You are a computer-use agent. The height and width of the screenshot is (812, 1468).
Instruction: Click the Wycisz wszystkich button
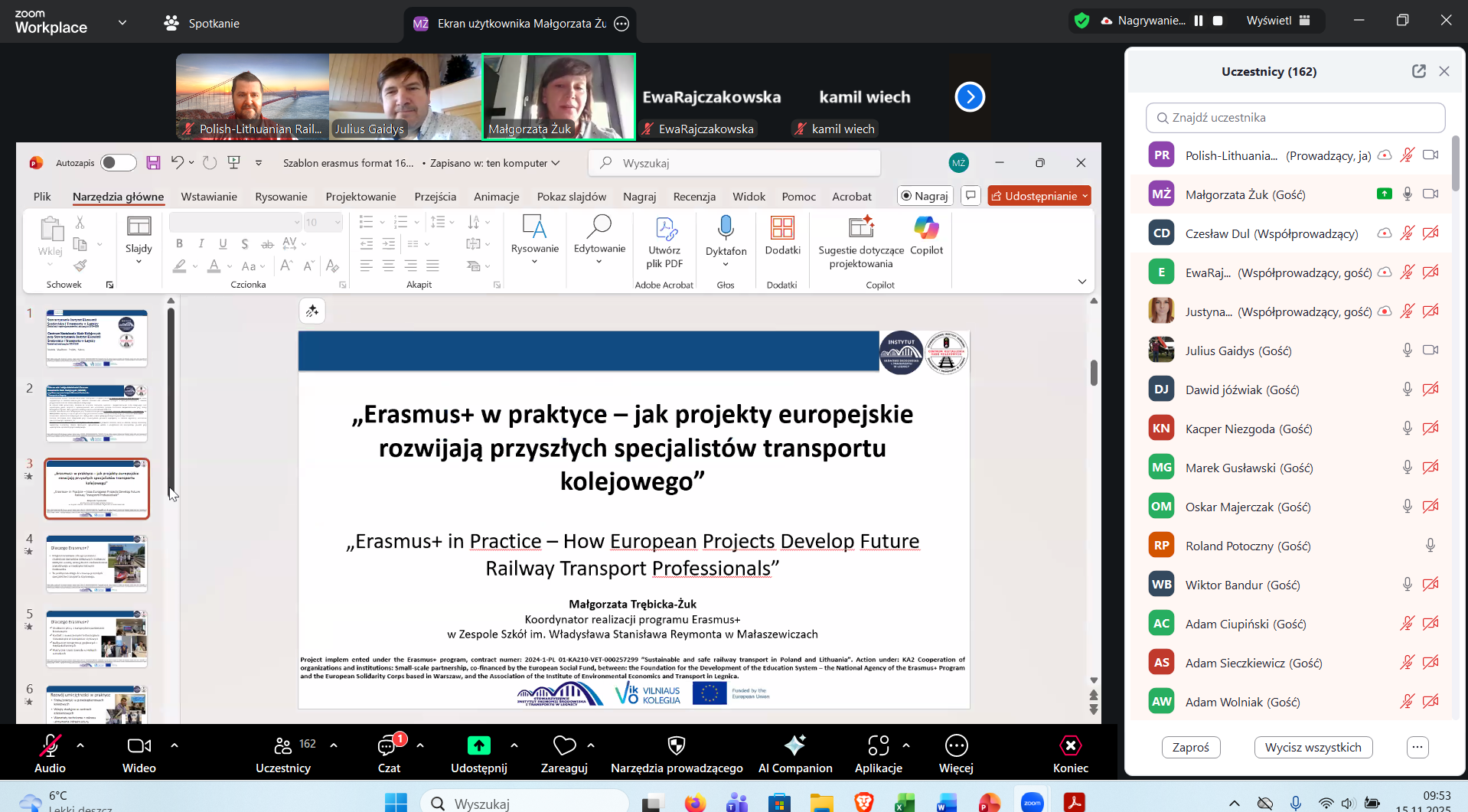tap(1313, 747)
